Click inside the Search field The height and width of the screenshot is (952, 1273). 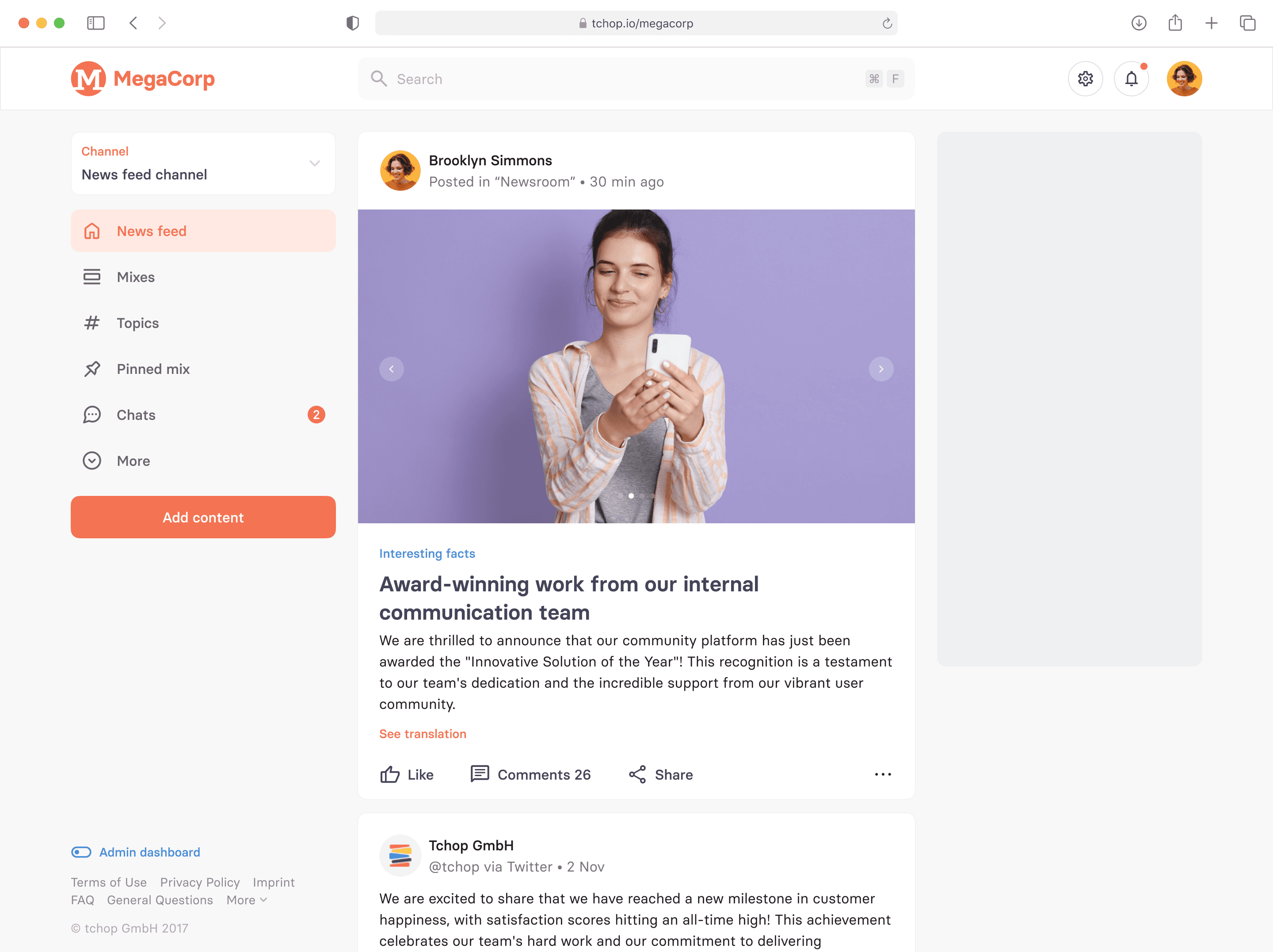click(x=576, y=78)
